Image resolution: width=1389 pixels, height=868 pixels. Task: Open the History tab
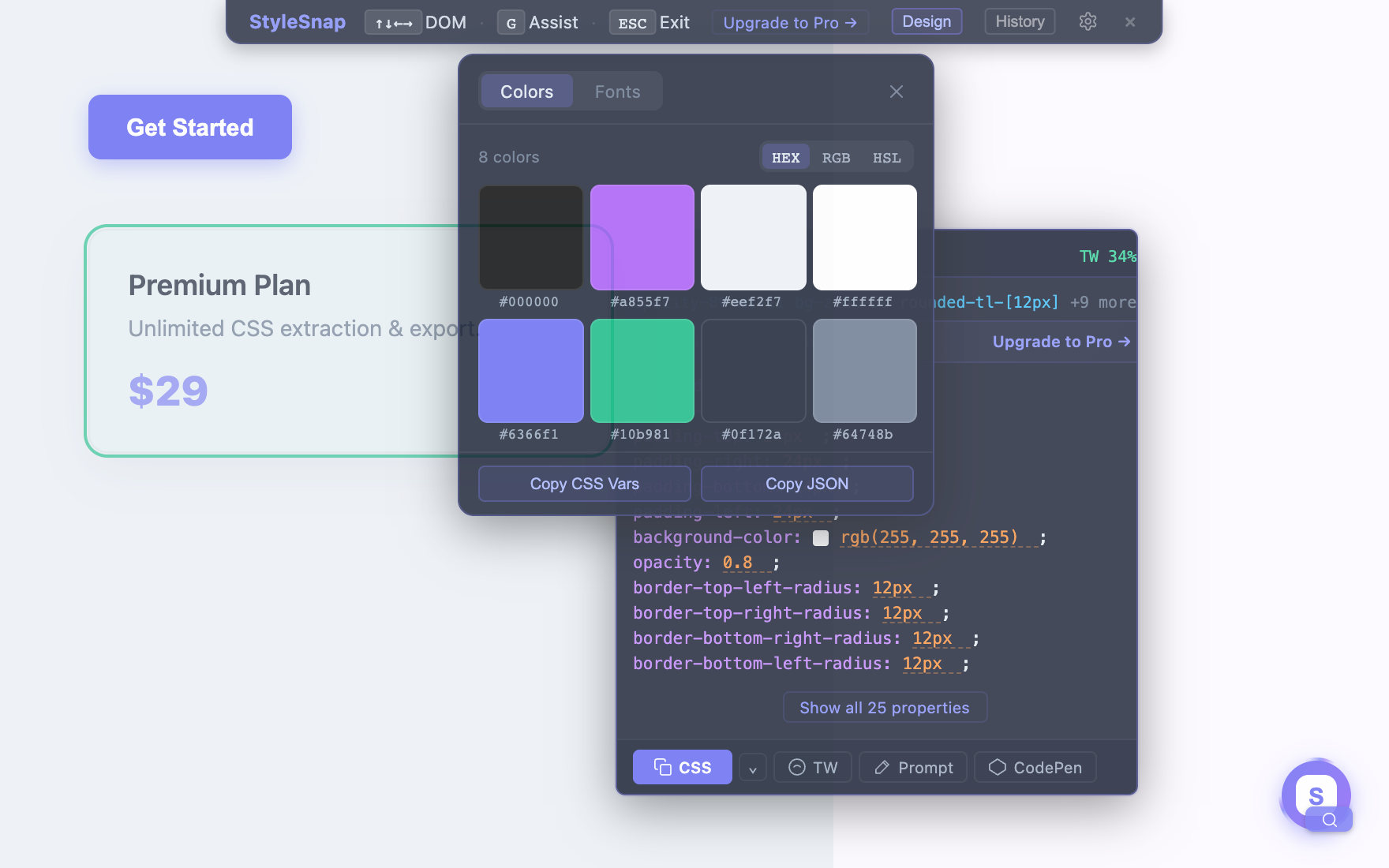(1020, 21)
